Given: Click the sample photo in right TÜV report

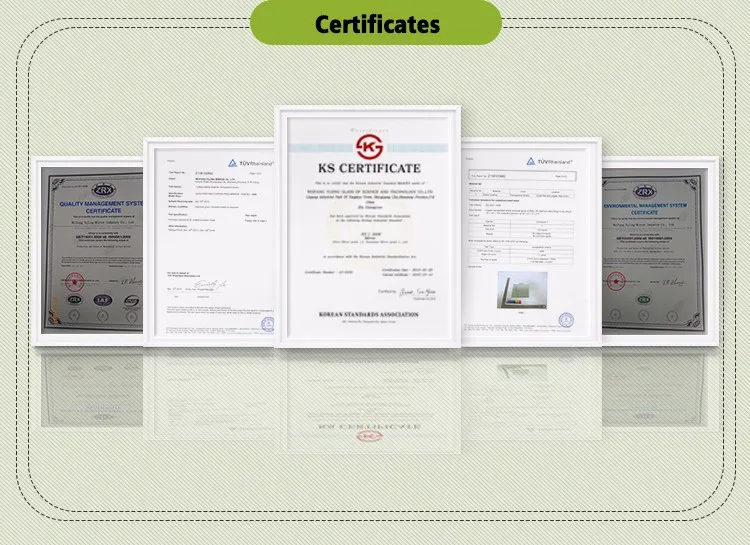Looking at the screenshot, I should click(522, 290).
